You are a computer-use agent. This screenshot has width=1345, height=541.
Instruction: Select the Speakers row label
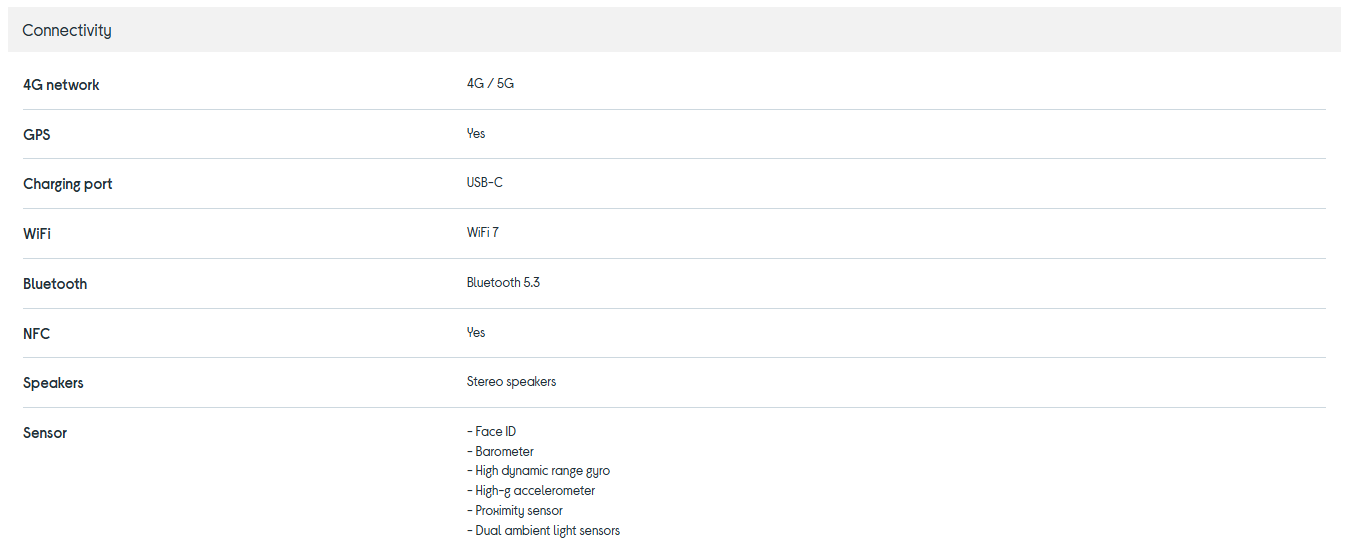tap(53, 383)
